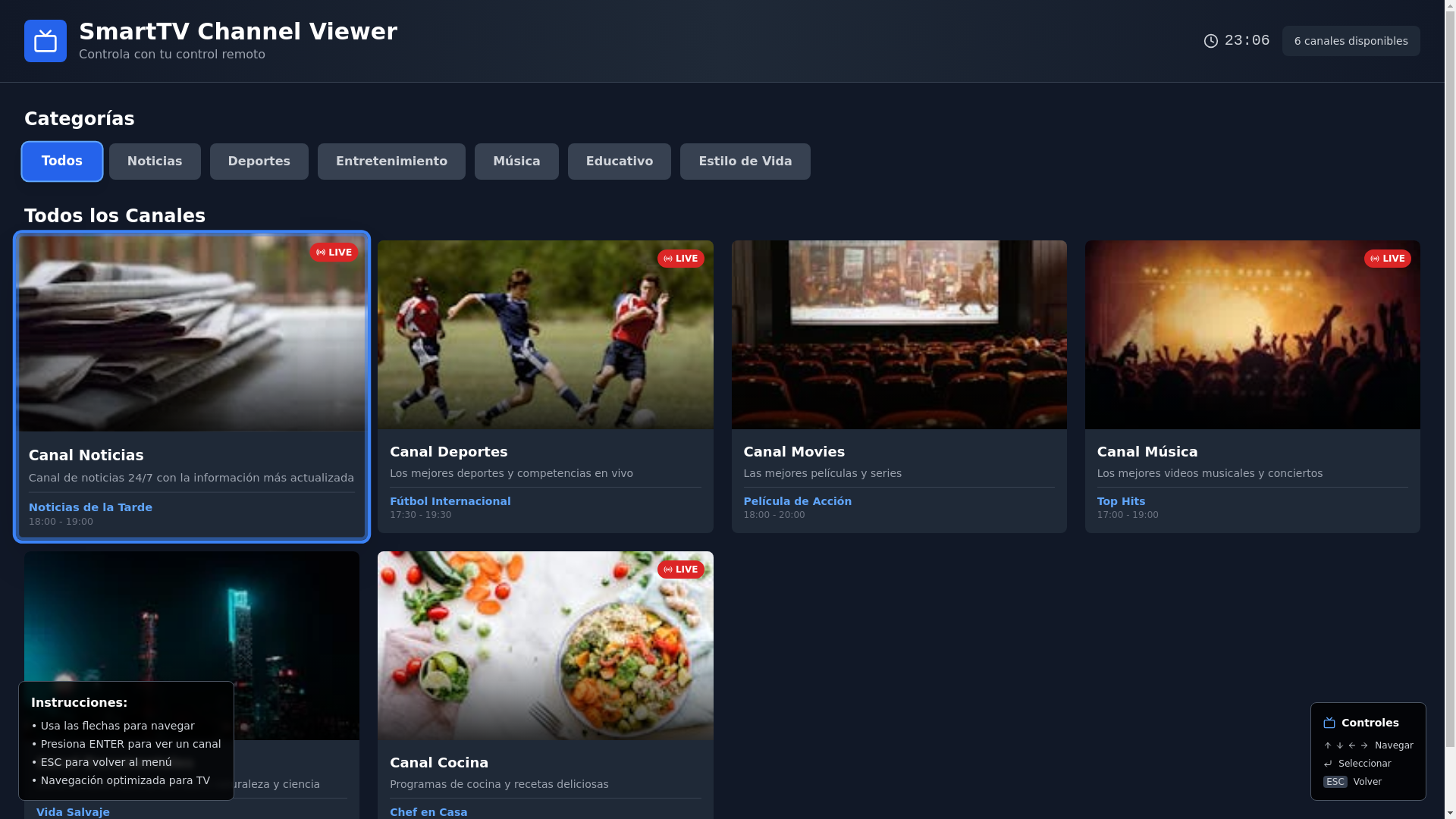The height and width of the screenshot is (819, 1456).
Task: Click Navegación optimizada para TV line
Action: pos(121,781)
